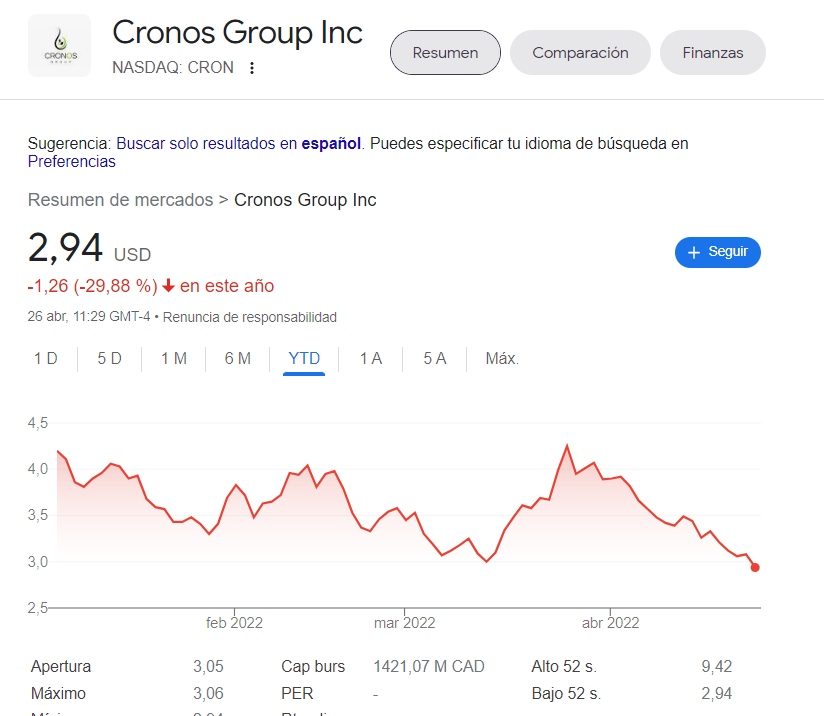Click Buscar solo resultados en español link
This screenshot has width=824, height=716.
[239, 143]
